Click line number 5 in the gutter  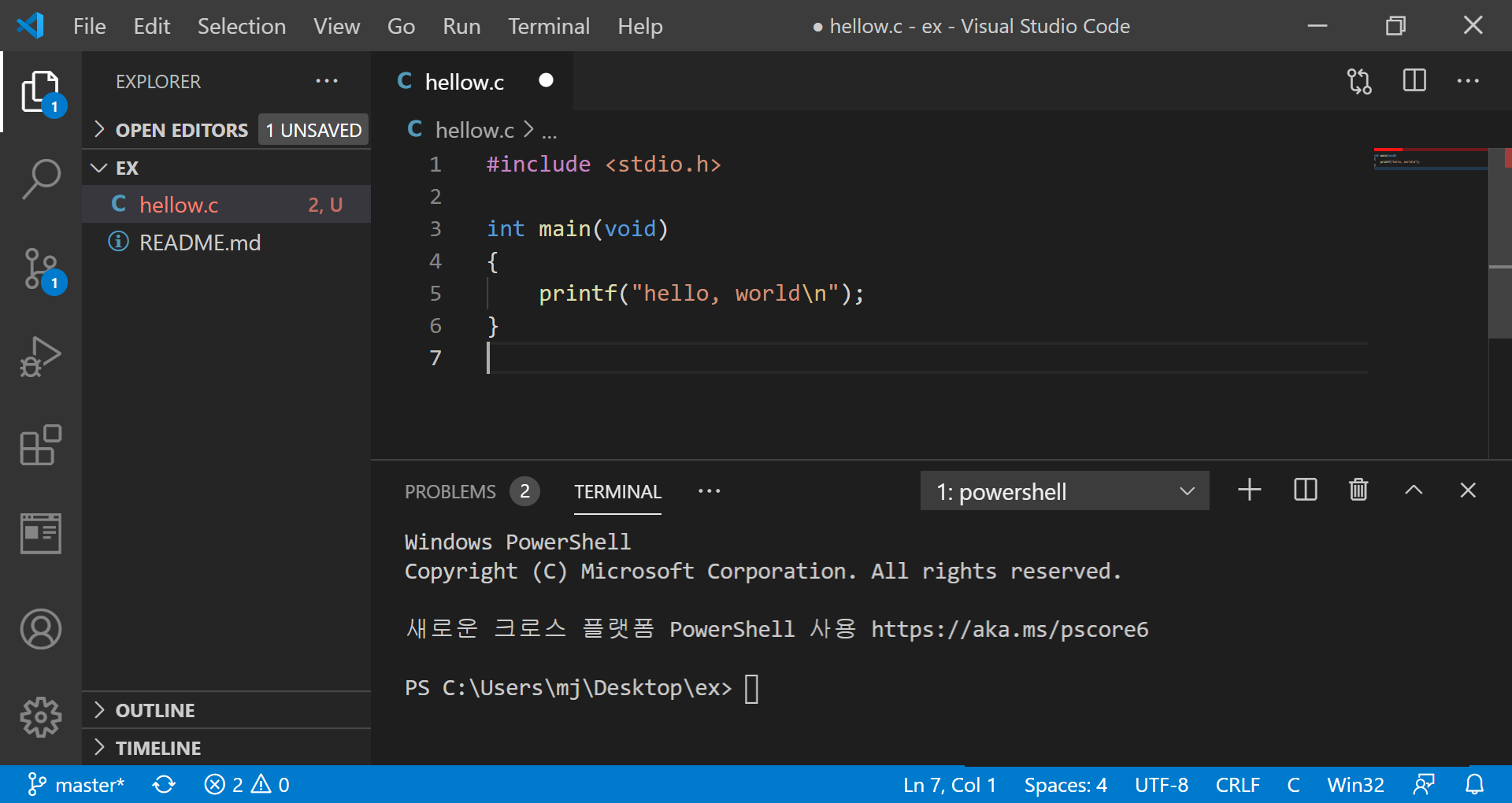(x=435, y=294)
